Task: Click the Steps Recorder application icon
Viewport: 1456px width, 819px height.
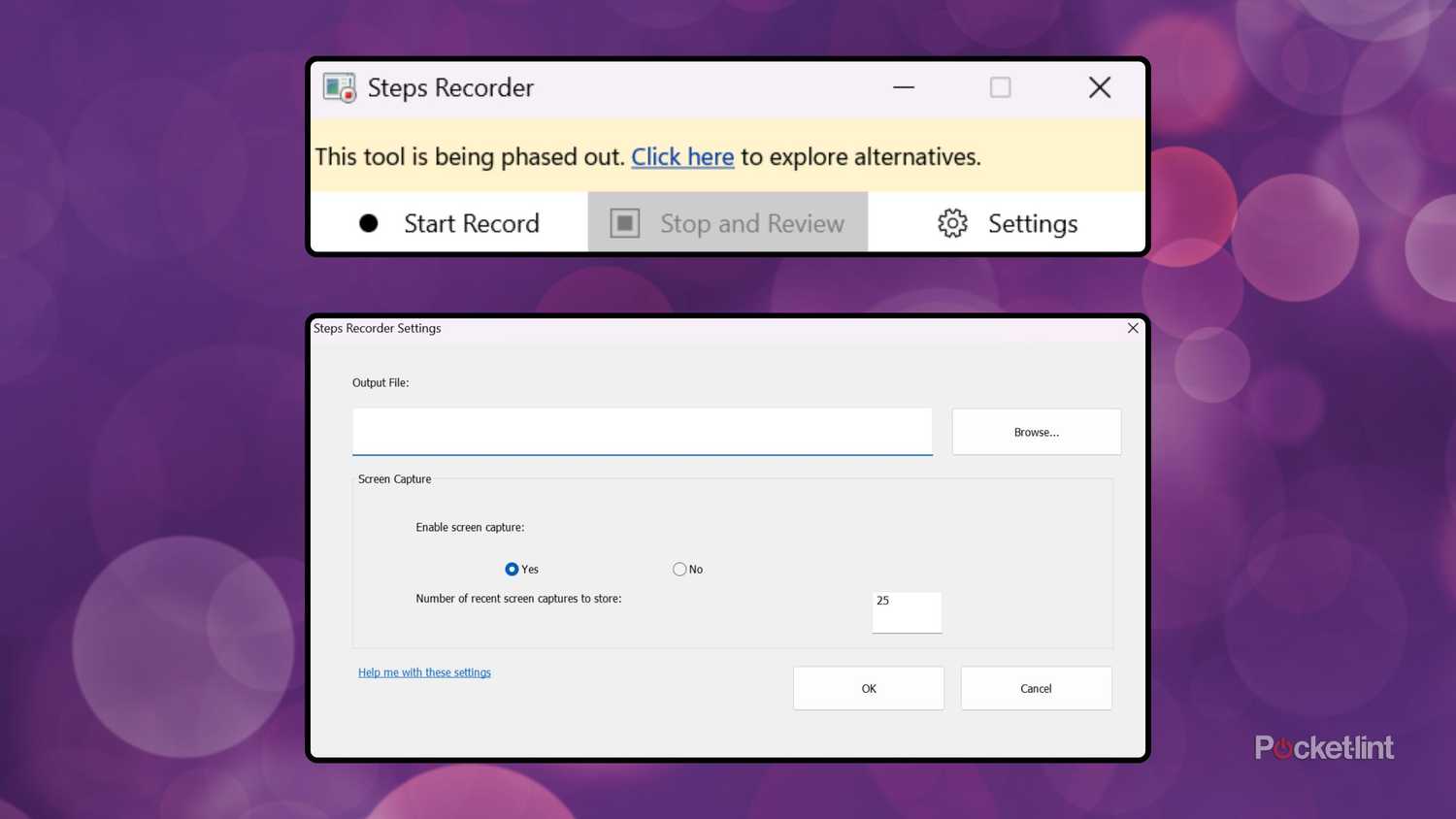Action: point(338,87)
